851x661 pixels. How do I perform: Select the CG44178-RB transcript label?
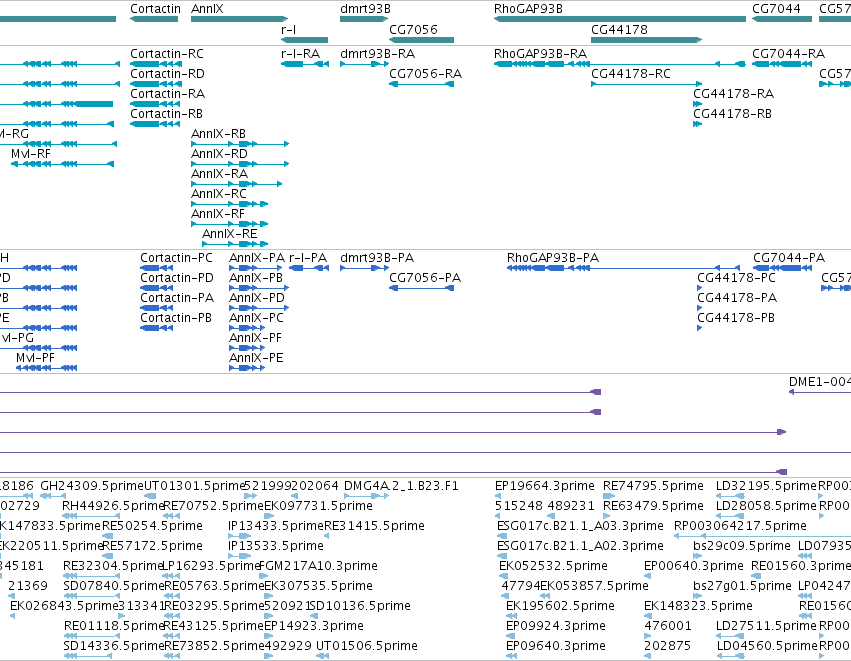pos(732,113)
